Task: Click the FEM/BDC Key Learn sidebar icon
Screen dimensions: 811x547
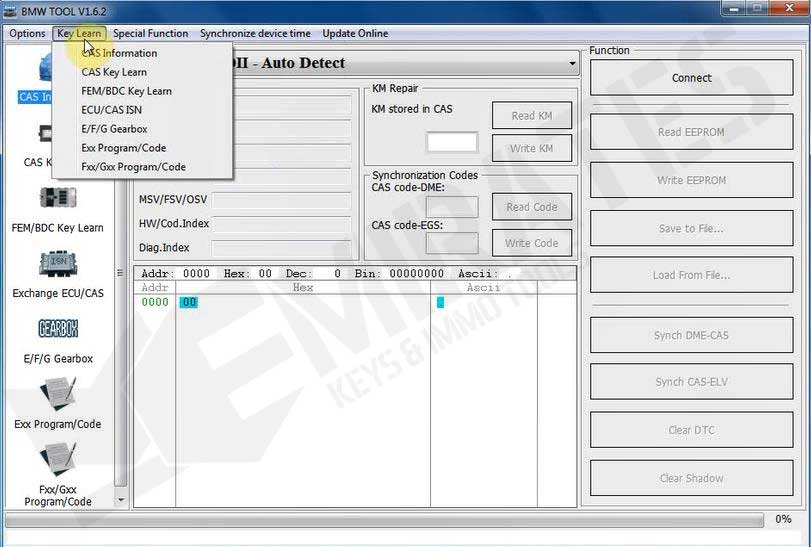Action: 58,197
